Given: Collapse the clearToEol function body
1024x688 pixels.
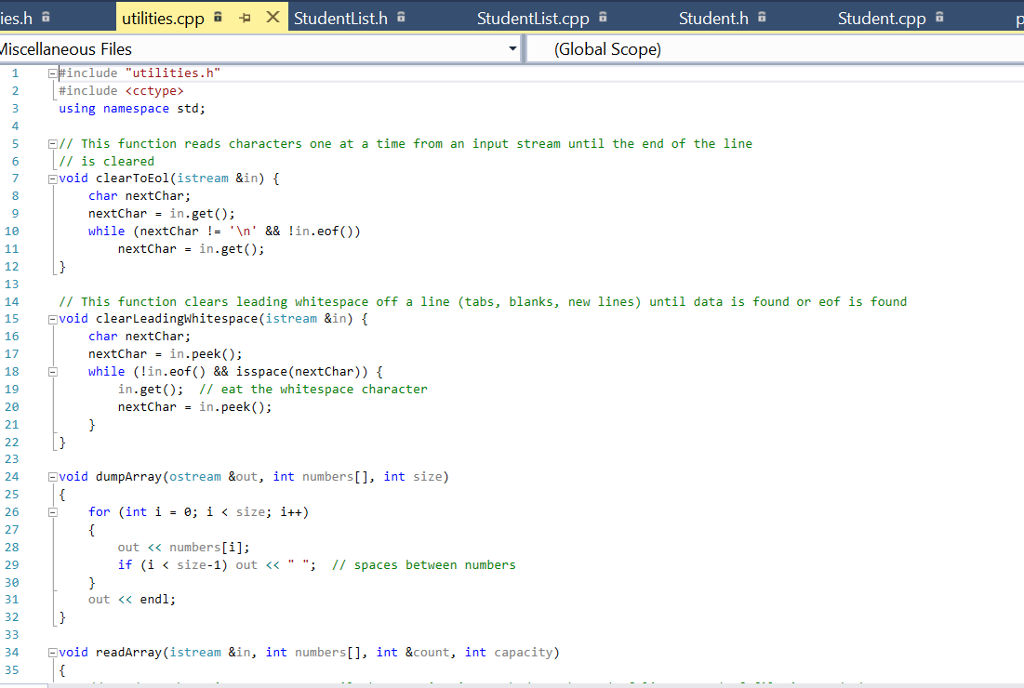Looking at the screenshot, I should click(x=50, y=178).
